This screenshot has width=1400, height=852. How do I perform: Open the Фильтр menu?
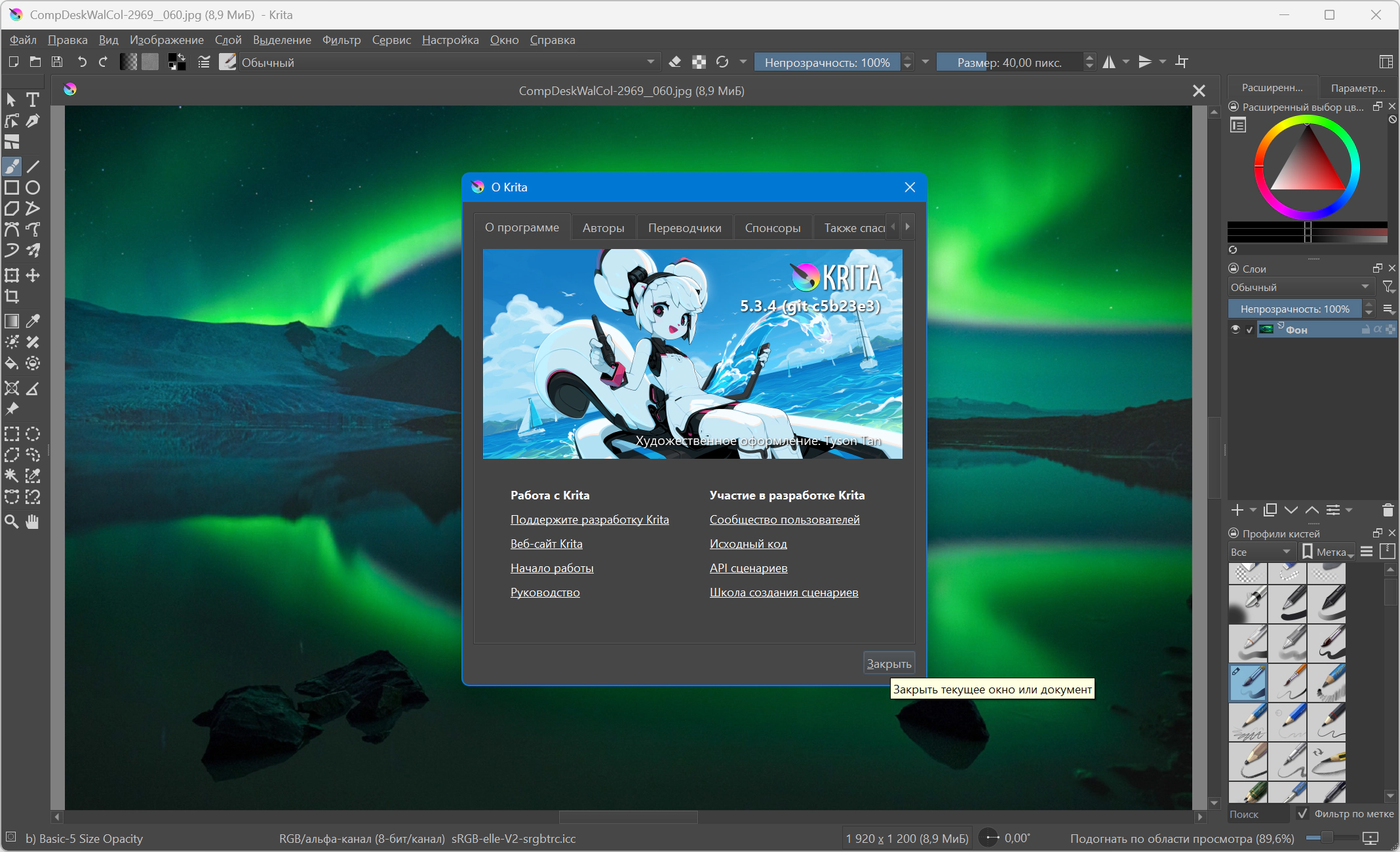tap(341, 40)
